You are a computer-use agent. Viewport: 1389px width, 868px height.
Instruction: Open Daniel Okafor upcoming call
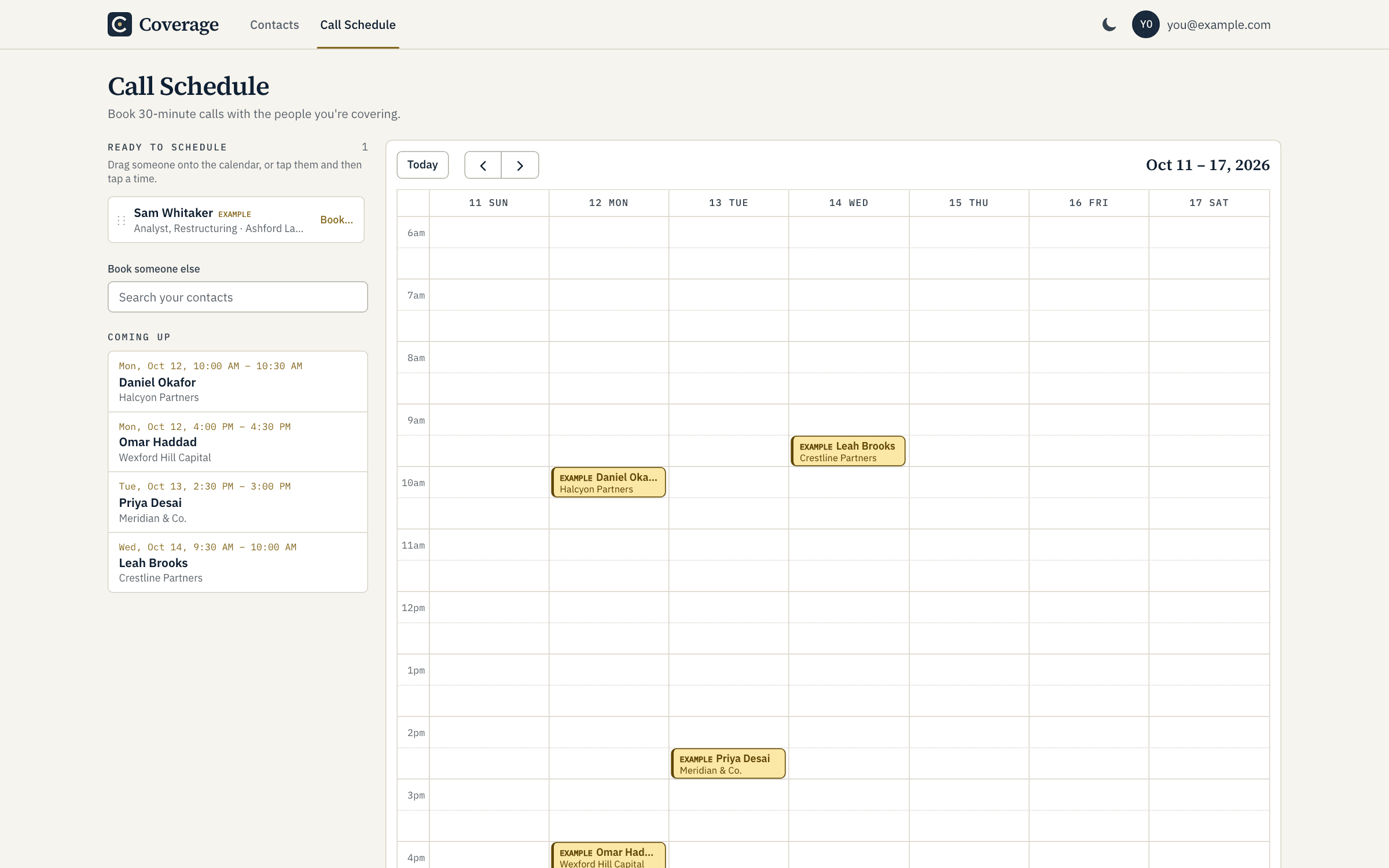(x=237, y=382)
